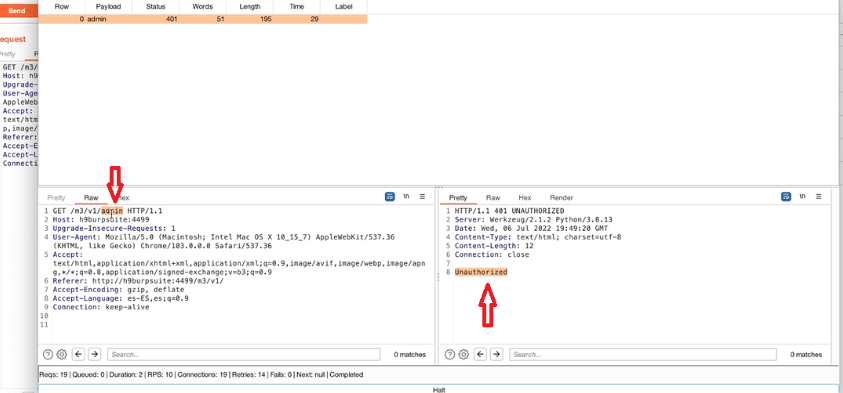
Task: Click the 'Completed' status bar entry
Action: click(346, 375)
